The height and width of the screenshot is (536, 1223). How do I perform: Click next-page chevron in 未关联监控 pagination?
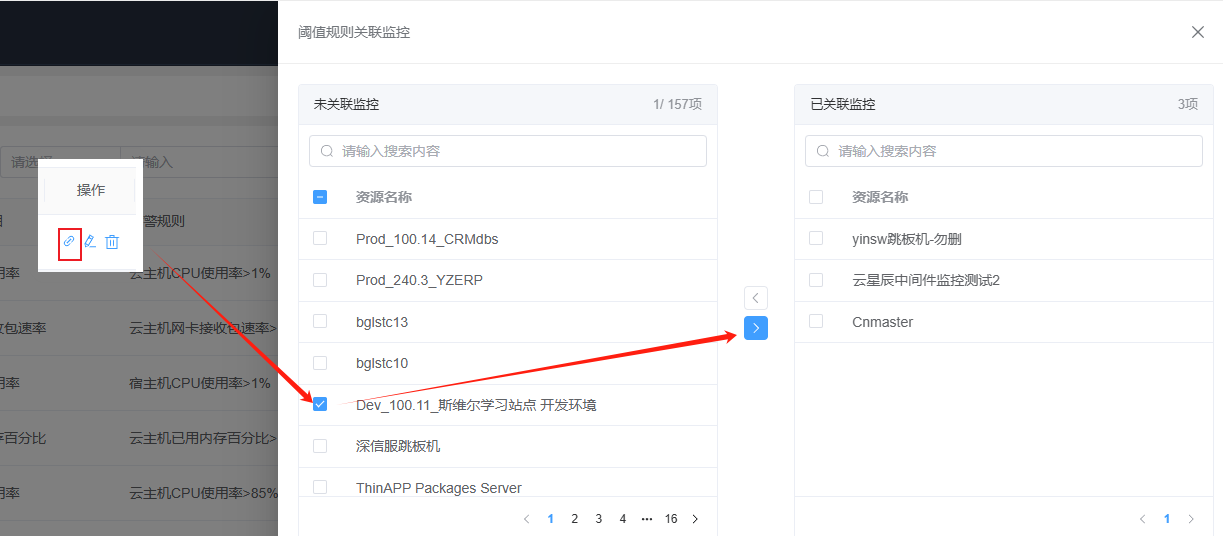(695, 519)
